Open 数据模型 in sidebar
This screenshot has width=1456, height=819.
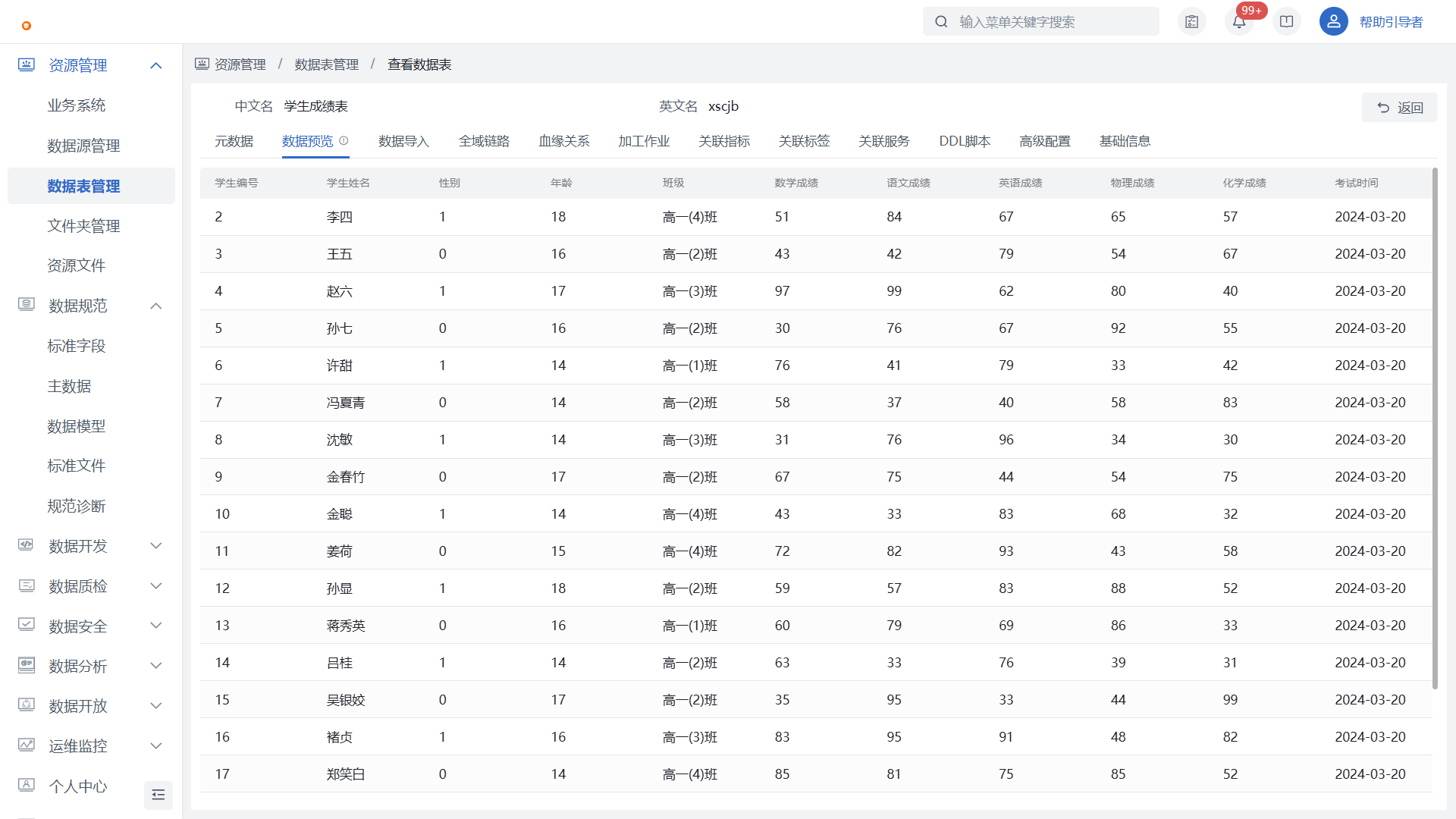pos(77,426)
